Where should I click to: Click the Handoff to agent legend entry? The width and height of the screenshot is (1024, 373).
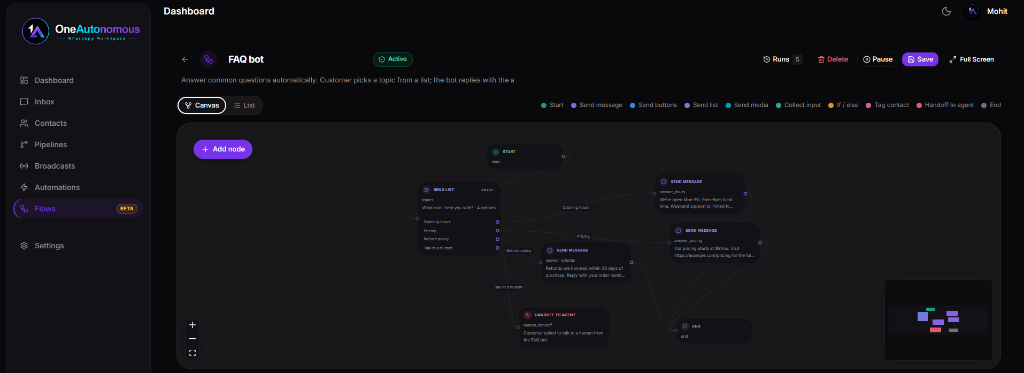coord(945,105)
